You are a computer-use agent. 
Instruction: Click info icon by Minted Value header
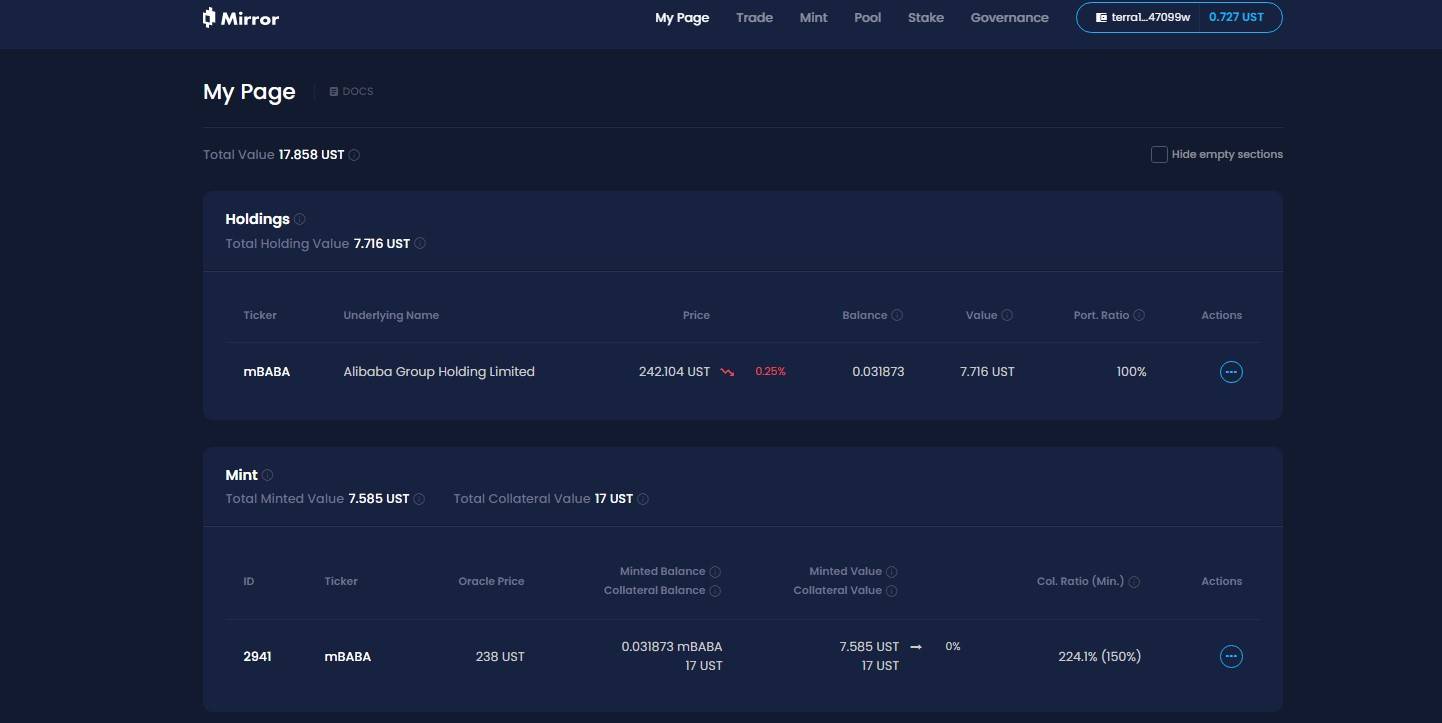(x=892, y=572)
